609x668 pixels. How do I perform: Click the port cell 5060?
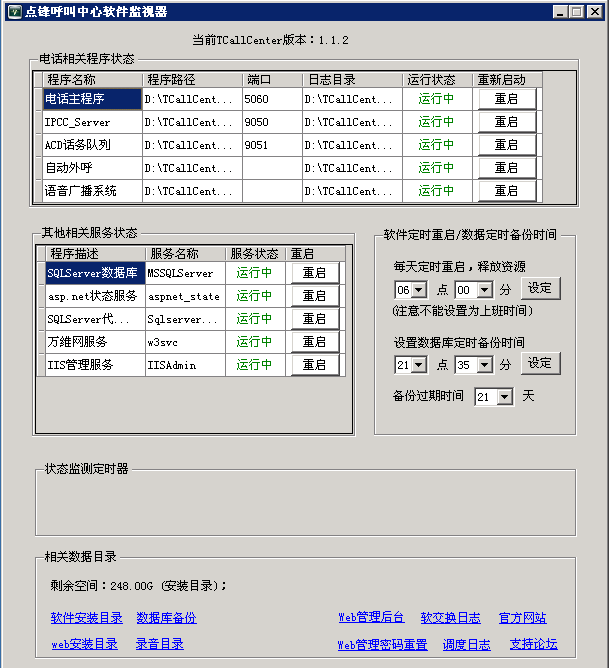[272, 99]
